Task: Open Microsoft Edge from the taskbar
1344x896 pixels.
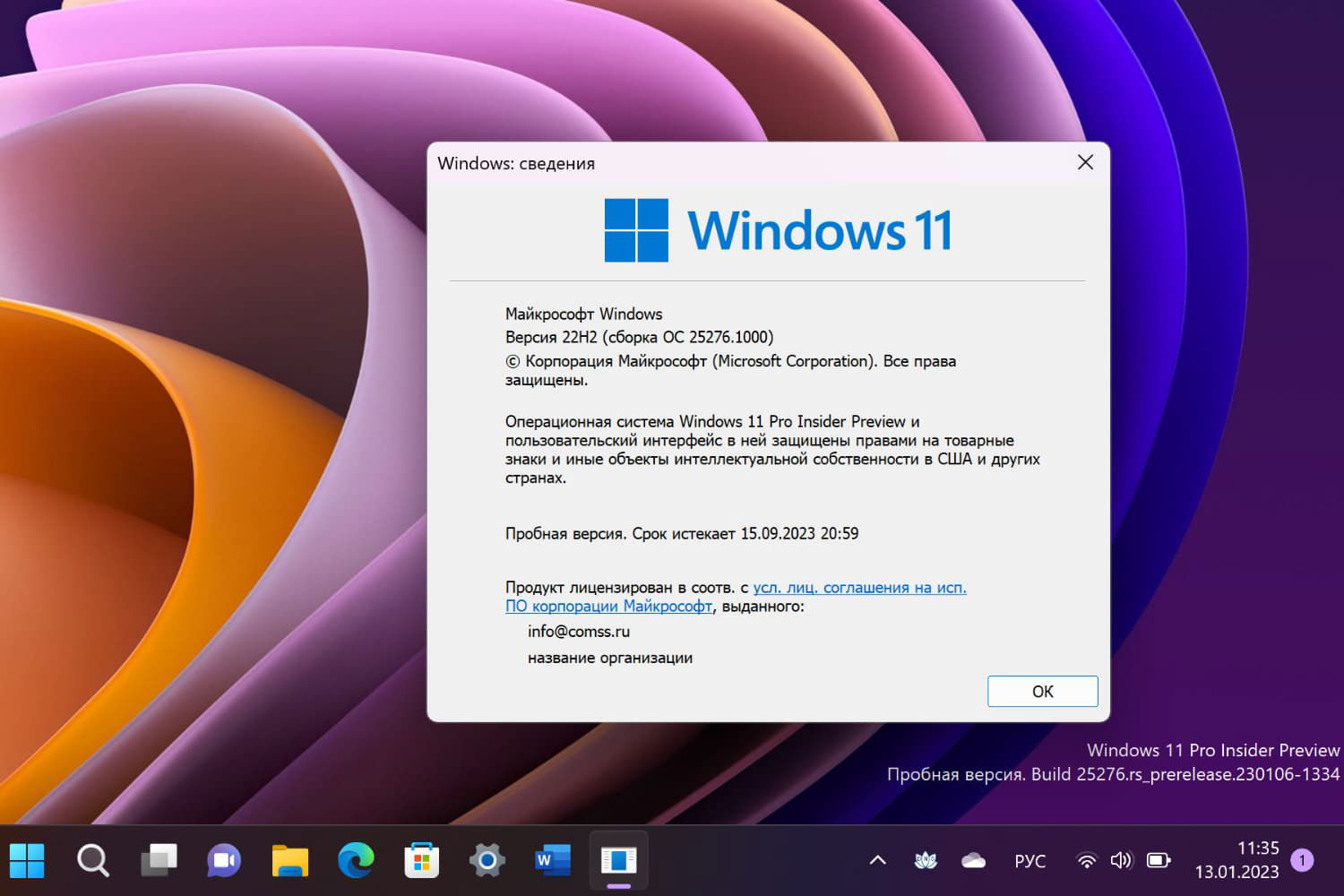Action: coord(355,860)
